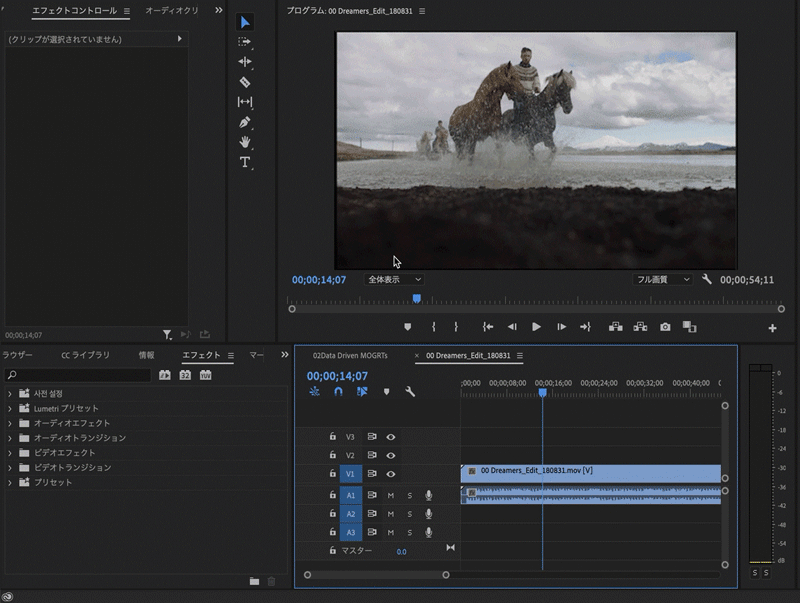Open the CC ライブラリ tab
This screenshot has height=603, width=800.
(x=86, y=355)
